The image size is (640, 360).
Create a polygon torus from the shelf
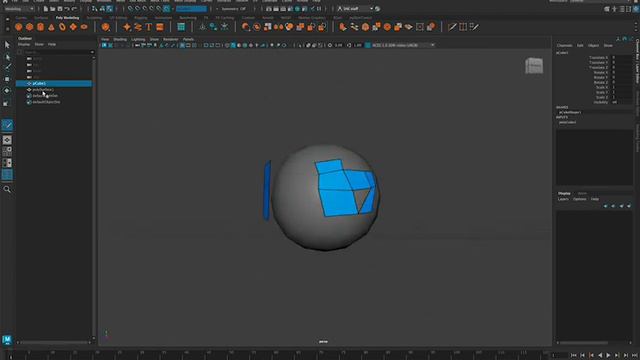coord(62,27)
